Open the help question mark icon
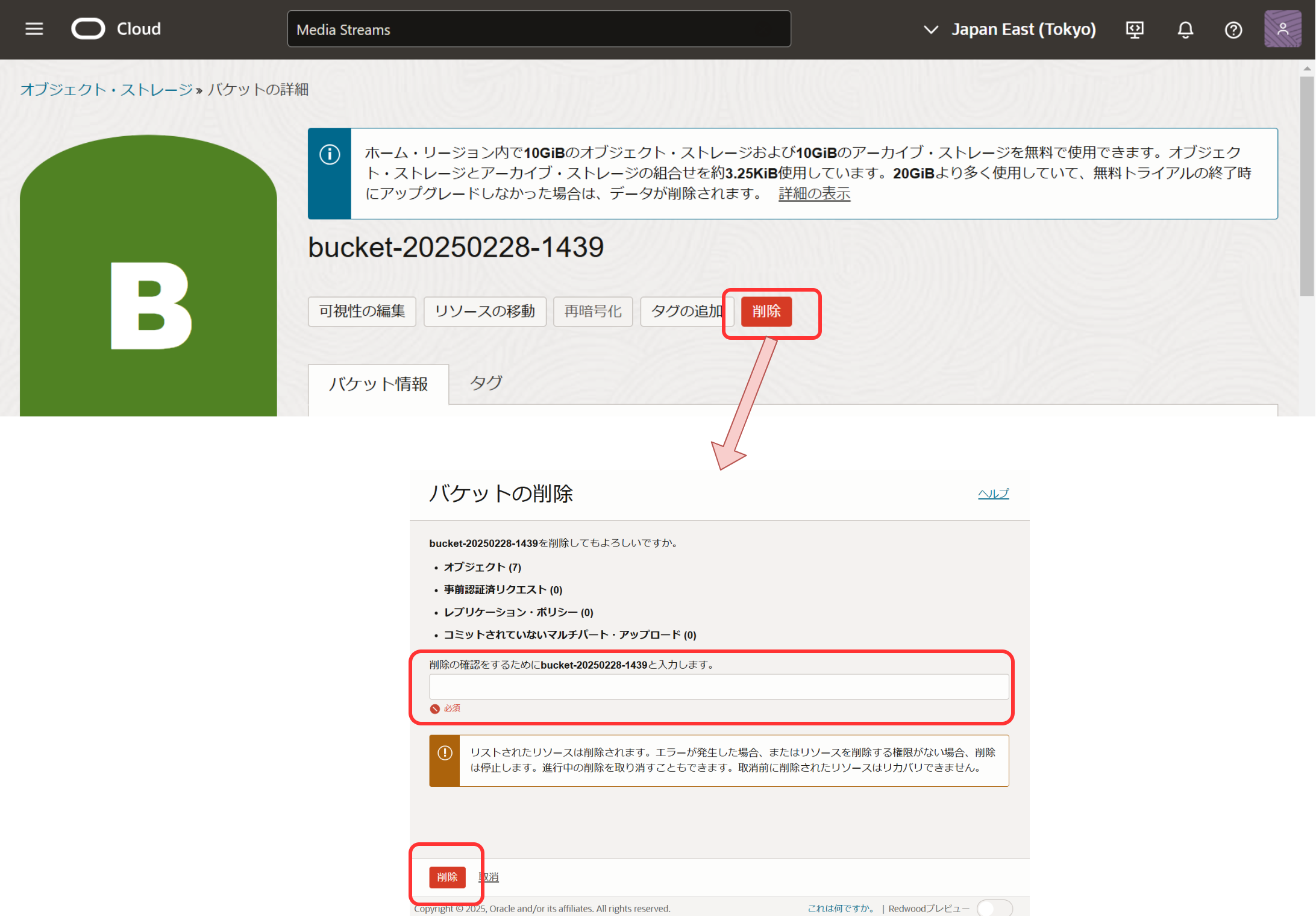The width and height of the screenshot is (1316, 917). point(1233,30)
